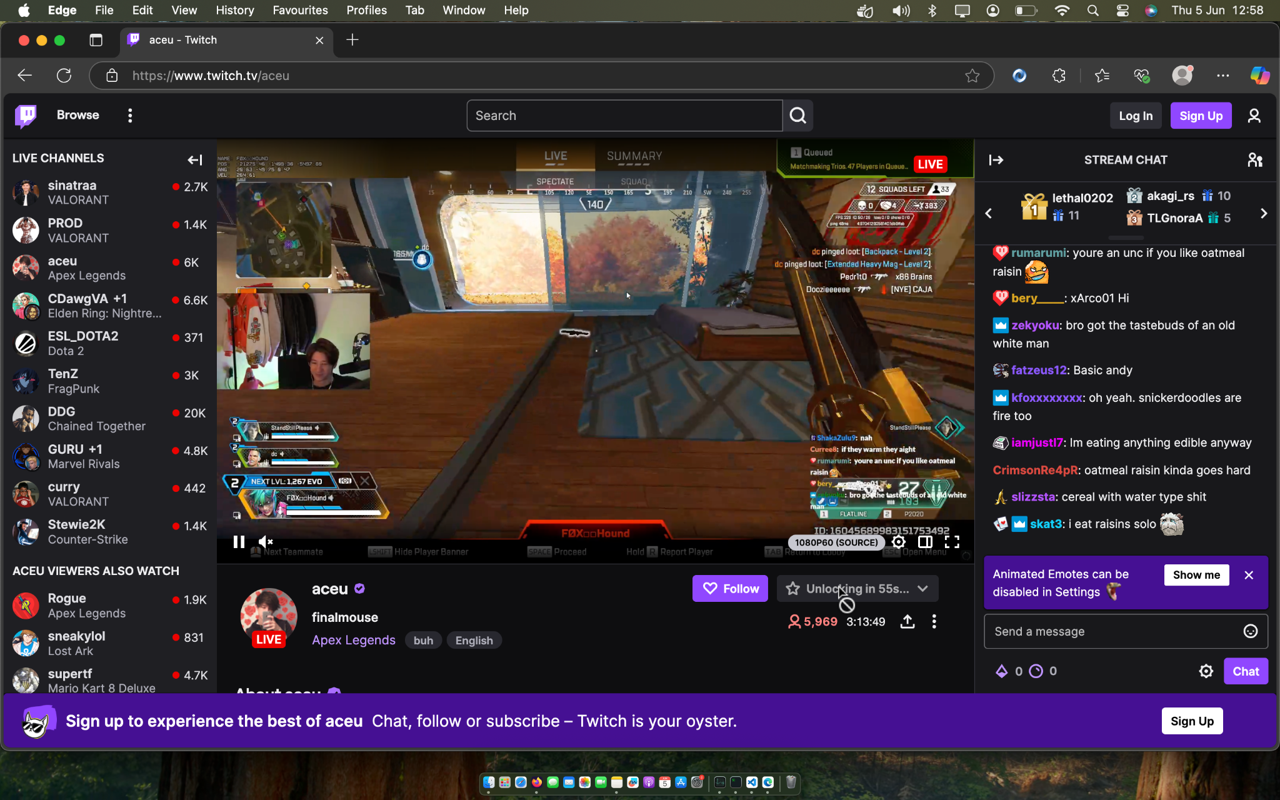Follow the aceu channel
This screenshot has width=1280, height=800.
pos(730,589)
